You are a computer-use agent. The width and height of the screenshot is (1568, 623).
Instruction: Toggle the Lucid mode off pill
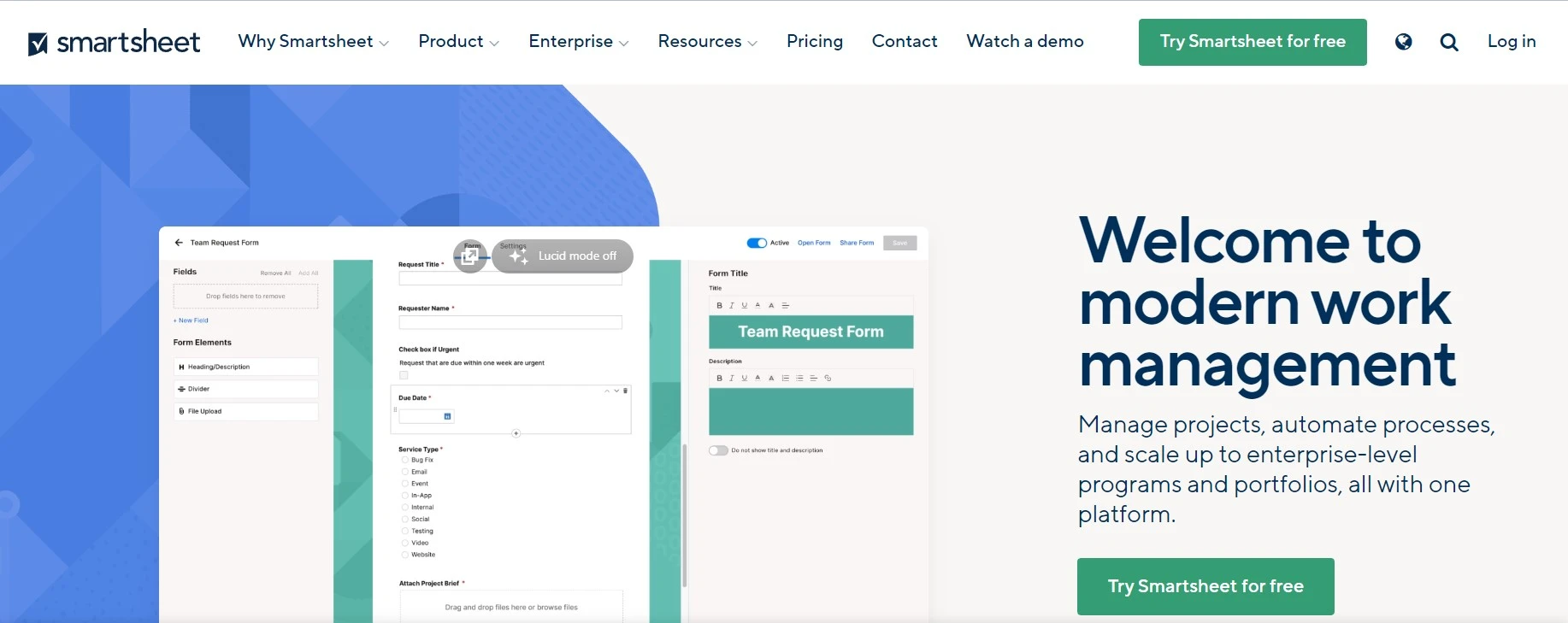[x=563, y=256]
